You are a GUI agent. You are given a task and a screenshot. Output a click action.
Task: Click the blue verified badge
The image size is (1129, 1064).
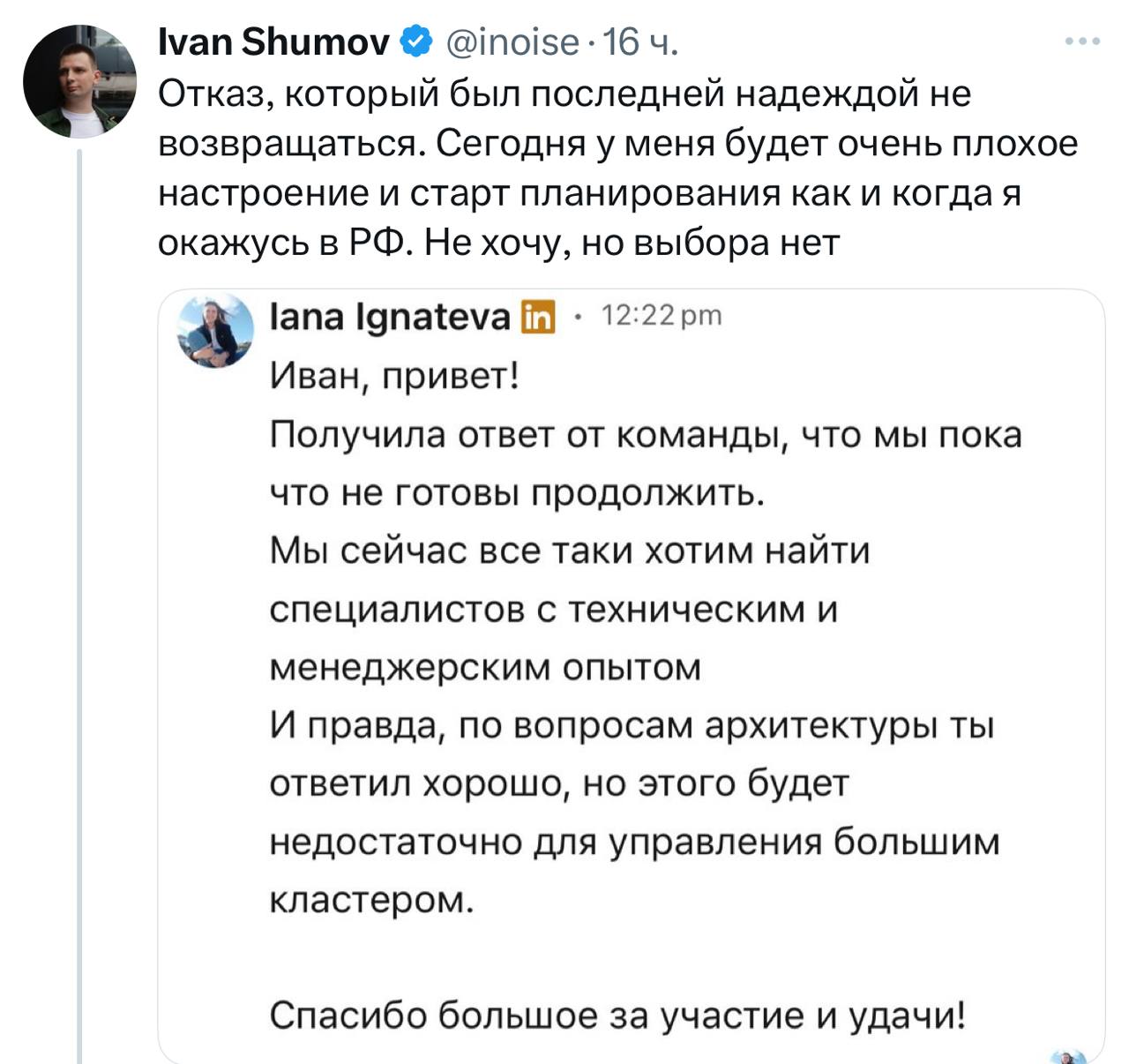417,41
